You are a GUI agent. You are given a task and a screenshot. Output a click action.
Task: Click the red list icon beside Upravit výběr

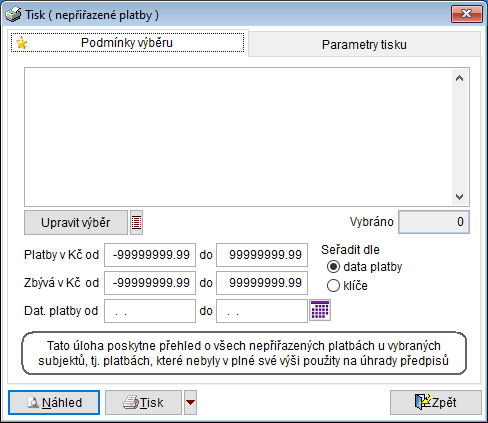click(136, 222)
